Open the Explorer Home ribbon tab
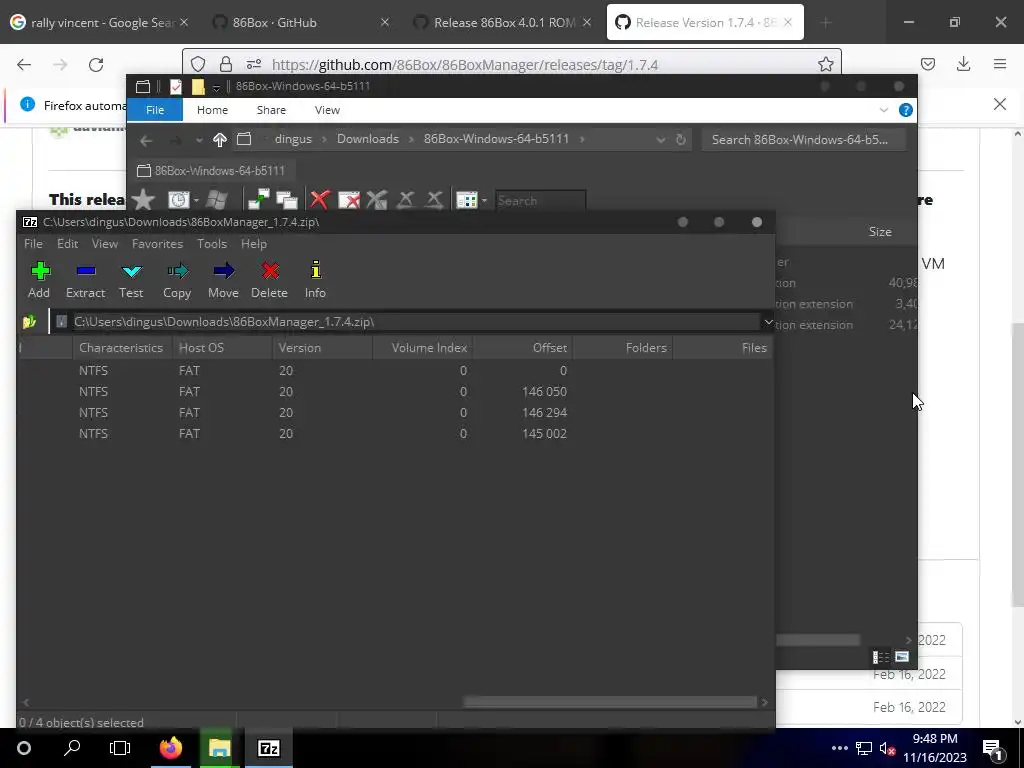Screen dimensions: 1024x768 tap(212, 110)
